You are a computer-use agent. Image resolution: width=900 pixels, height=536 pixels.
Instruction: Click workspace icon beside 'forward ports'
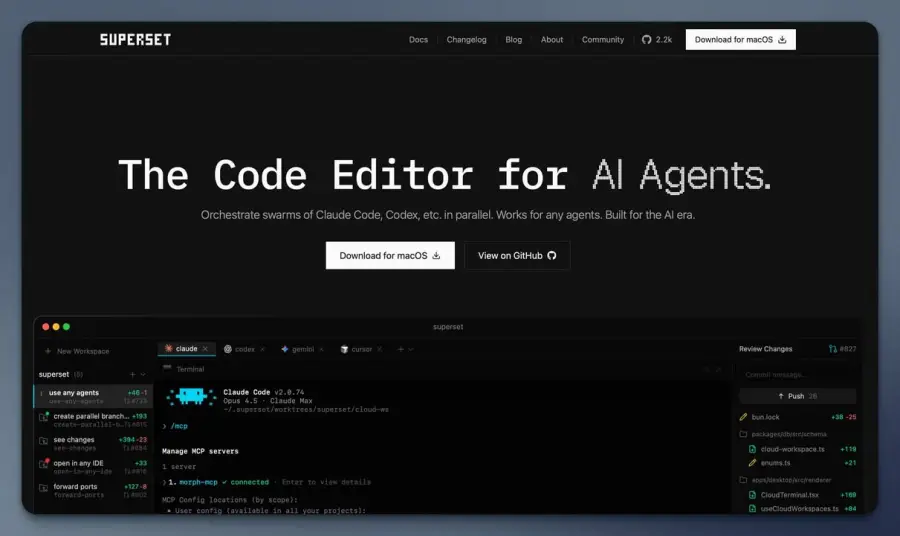tap(44, 488)
